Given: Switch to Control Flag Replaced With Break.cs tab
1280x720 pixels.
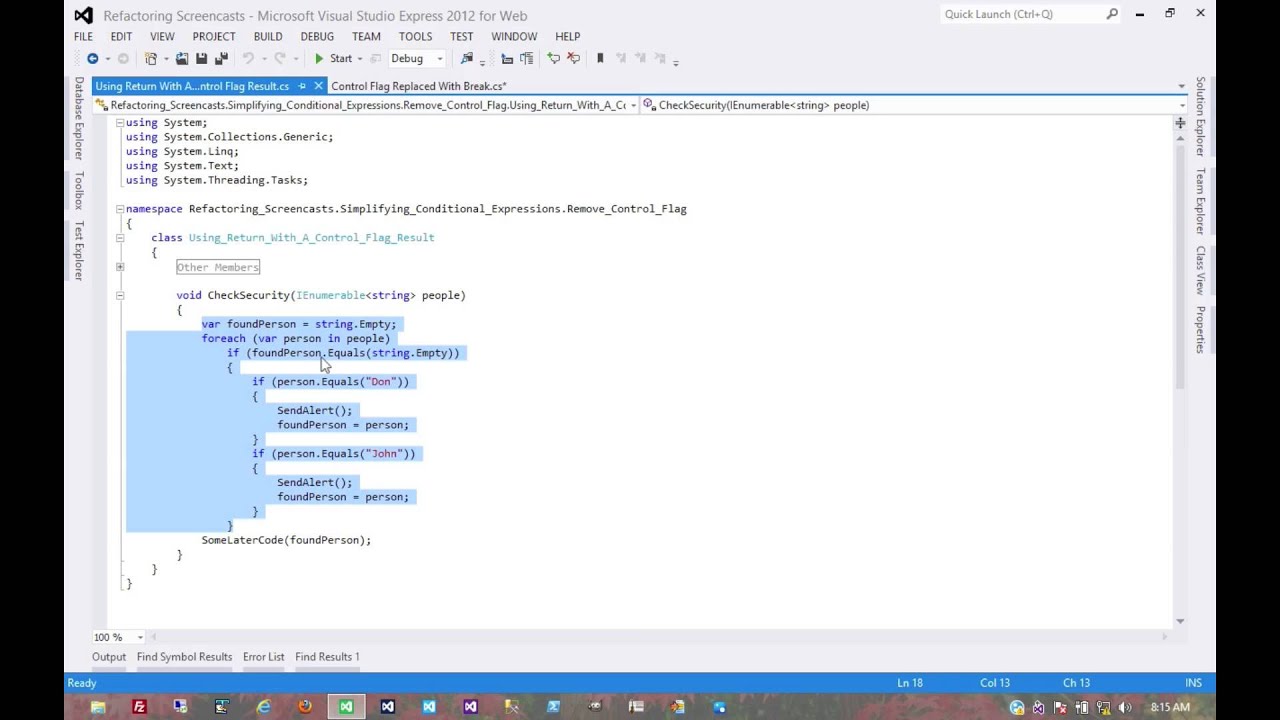Looking at the screenshot, I should click(418, 86).
